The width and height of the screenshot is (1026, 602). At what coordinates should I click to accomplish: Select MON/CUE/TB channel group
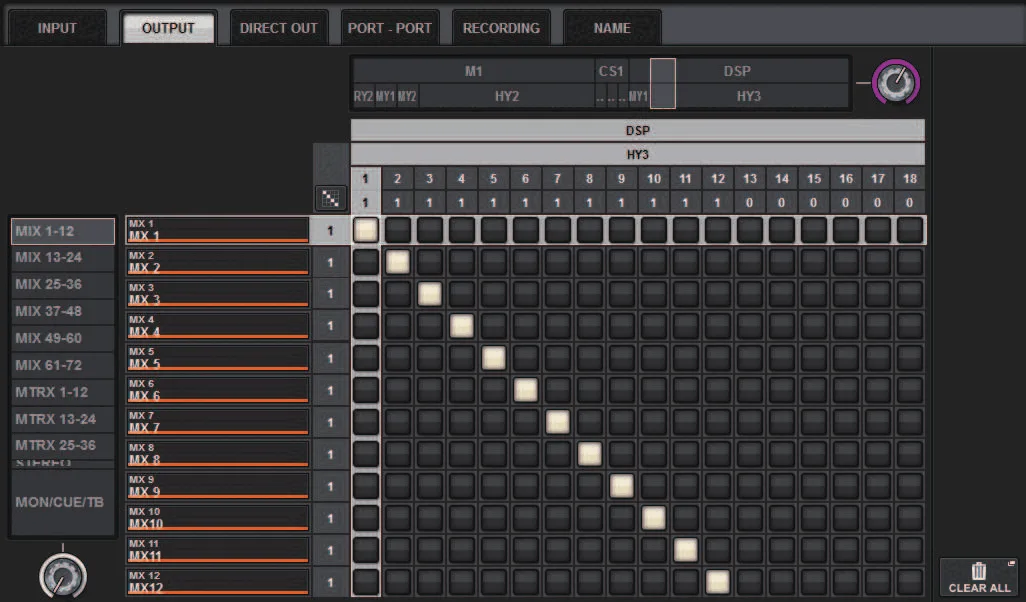[63, 502]
